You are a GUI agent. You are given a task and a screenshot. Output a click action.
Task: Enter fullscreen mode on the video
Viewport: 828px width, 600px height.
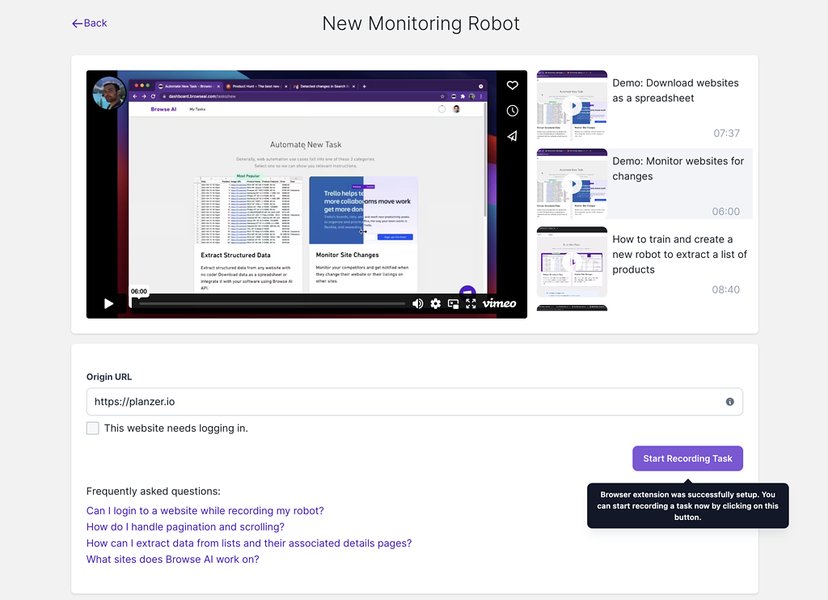tap(470, 303)
